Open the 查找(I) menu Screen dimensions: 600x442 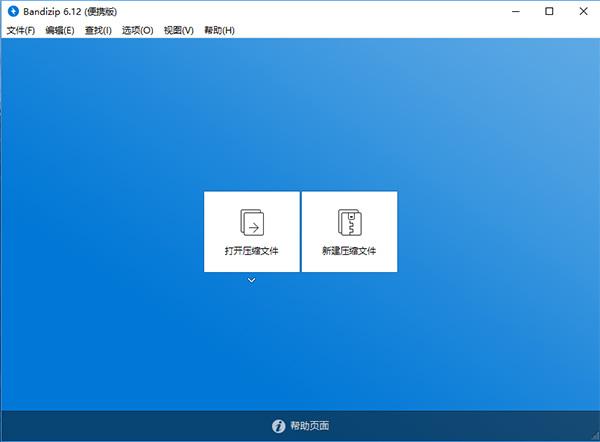(98, 30)
